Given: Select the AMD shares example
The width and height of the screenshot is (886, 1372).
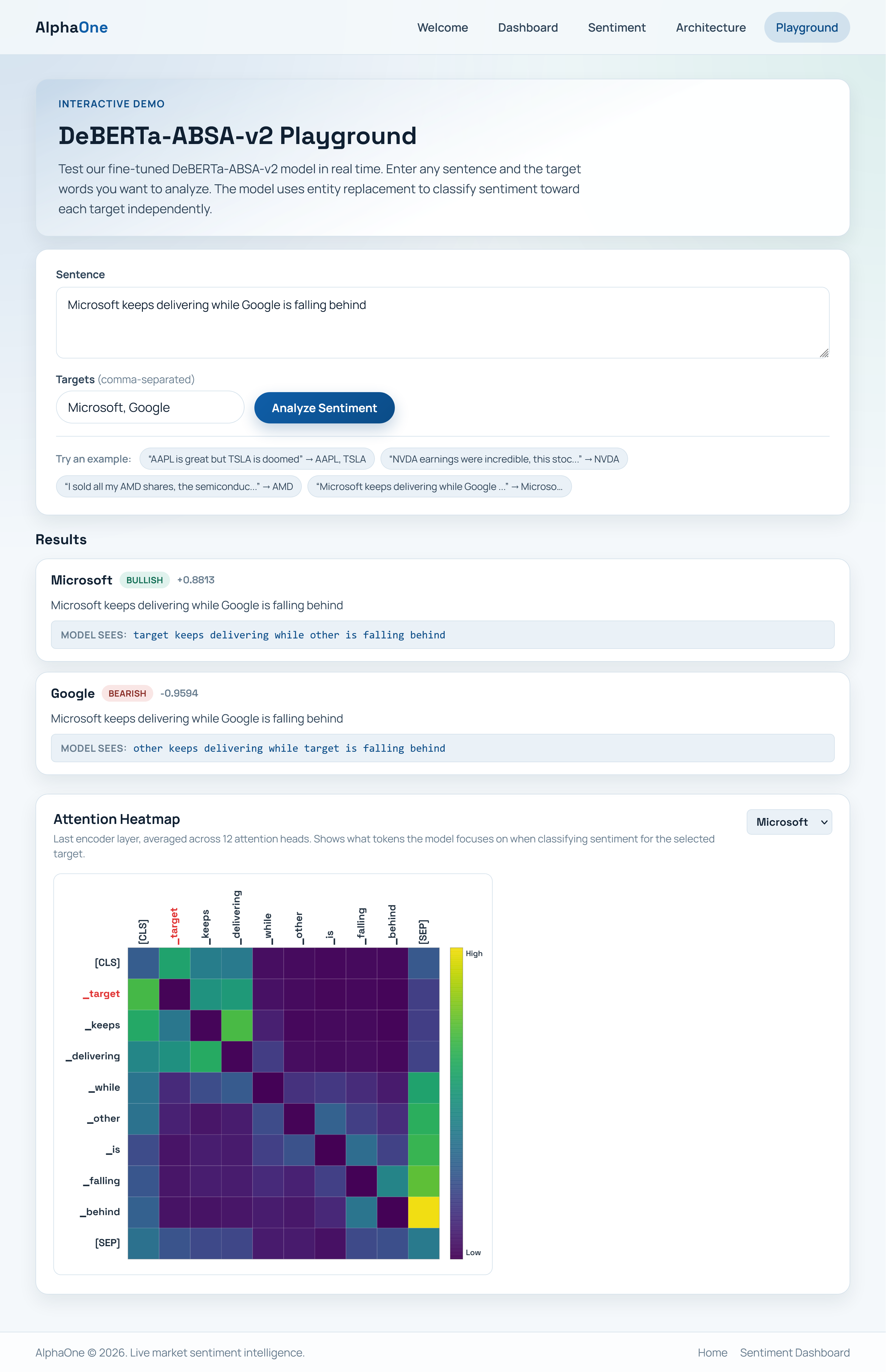Looking at the screenshot, I should click(x=178, y=486).
